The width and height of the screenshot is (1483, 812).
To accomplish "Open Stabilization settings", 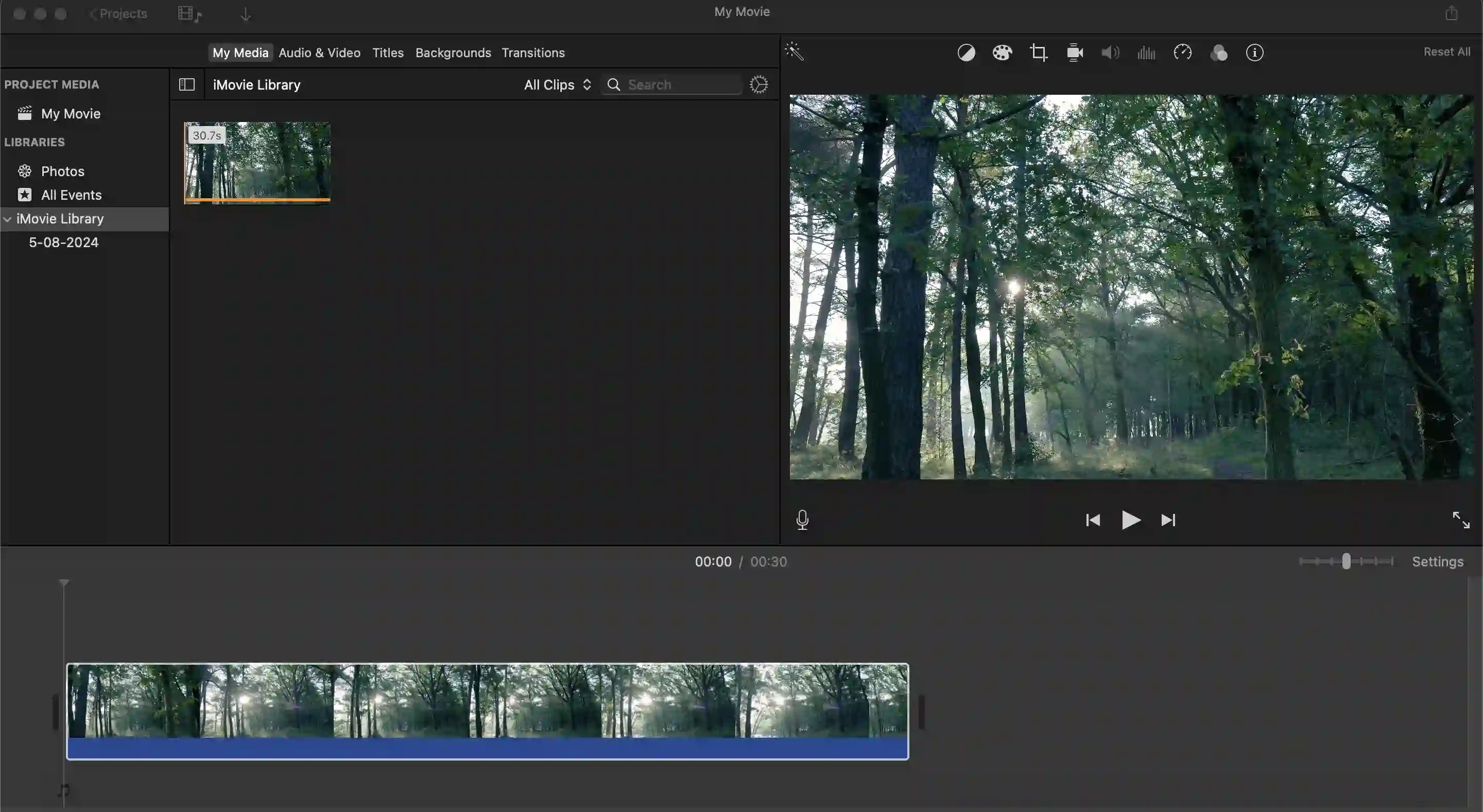I will [1074, 53].
